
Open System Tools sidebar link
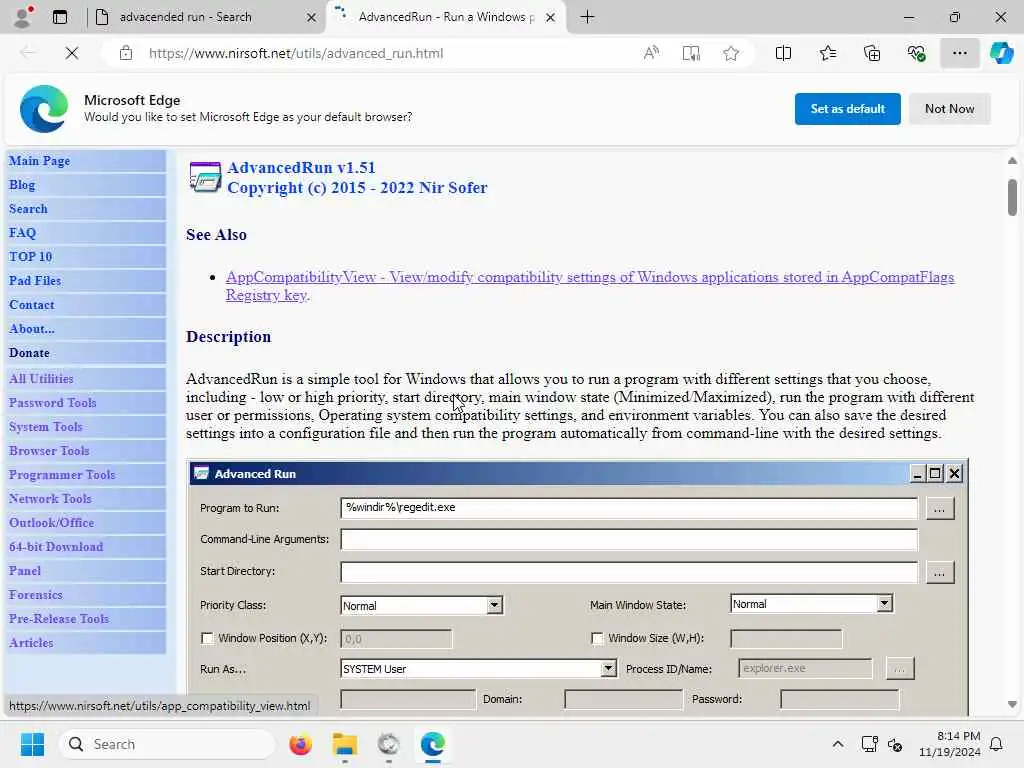(45, 427)
